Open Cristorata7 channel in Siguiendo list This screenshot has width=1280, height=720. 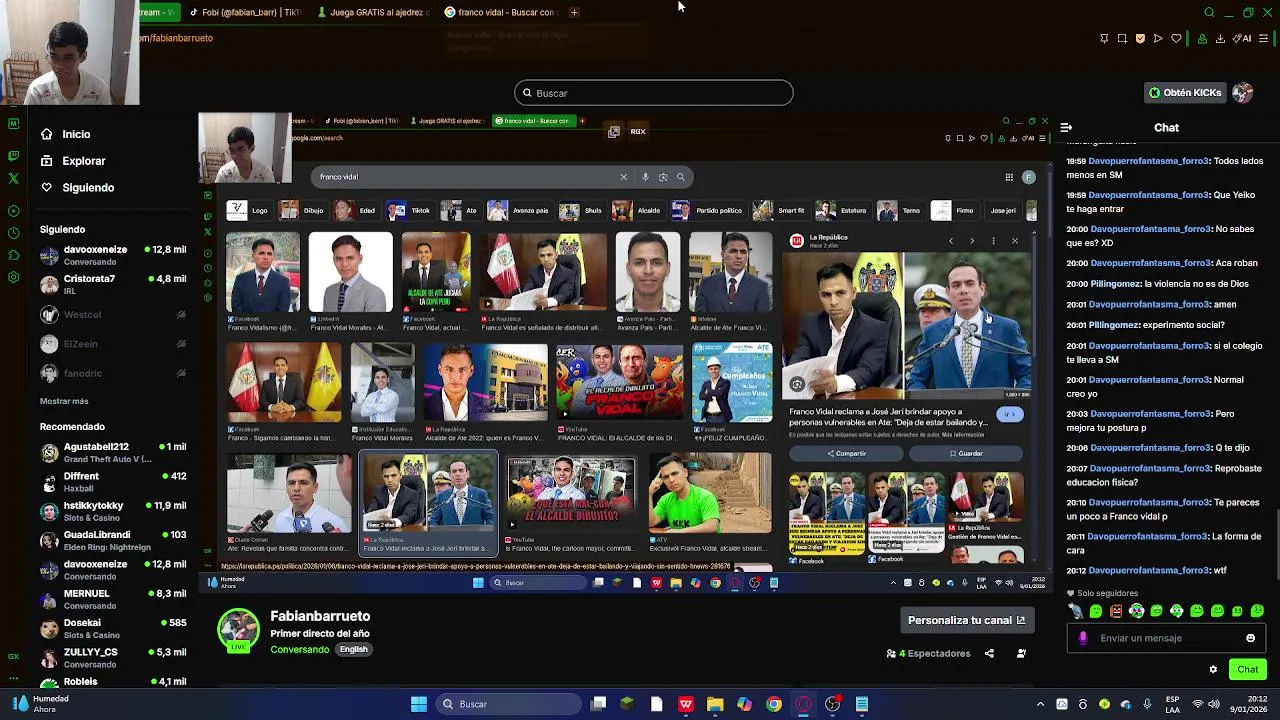(x=113, y=285)
